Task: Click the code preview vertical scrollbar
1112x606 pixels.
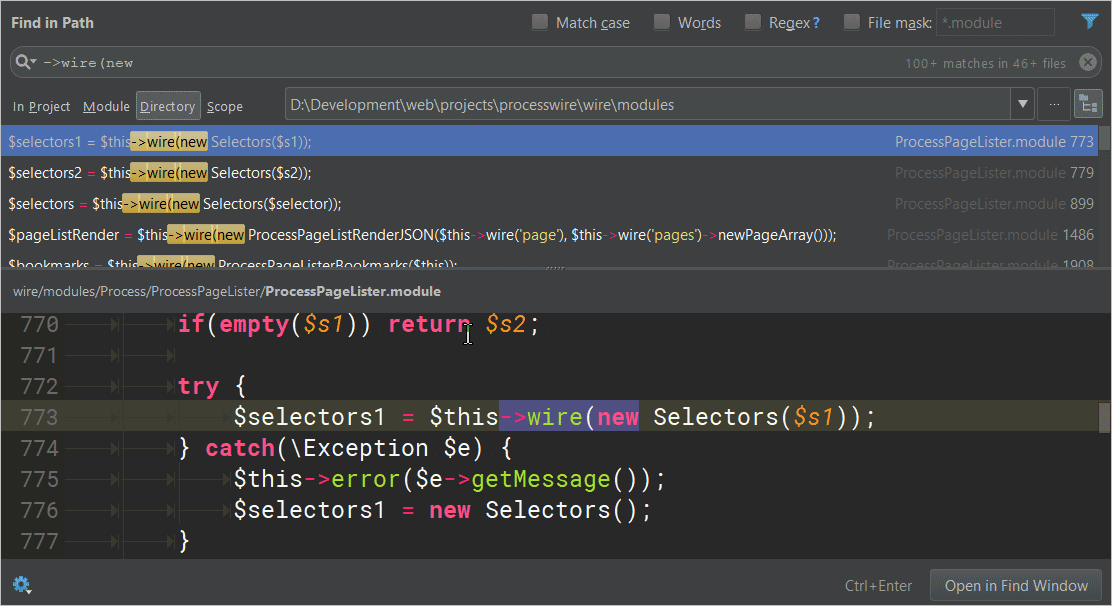Action: point(1104,416)
